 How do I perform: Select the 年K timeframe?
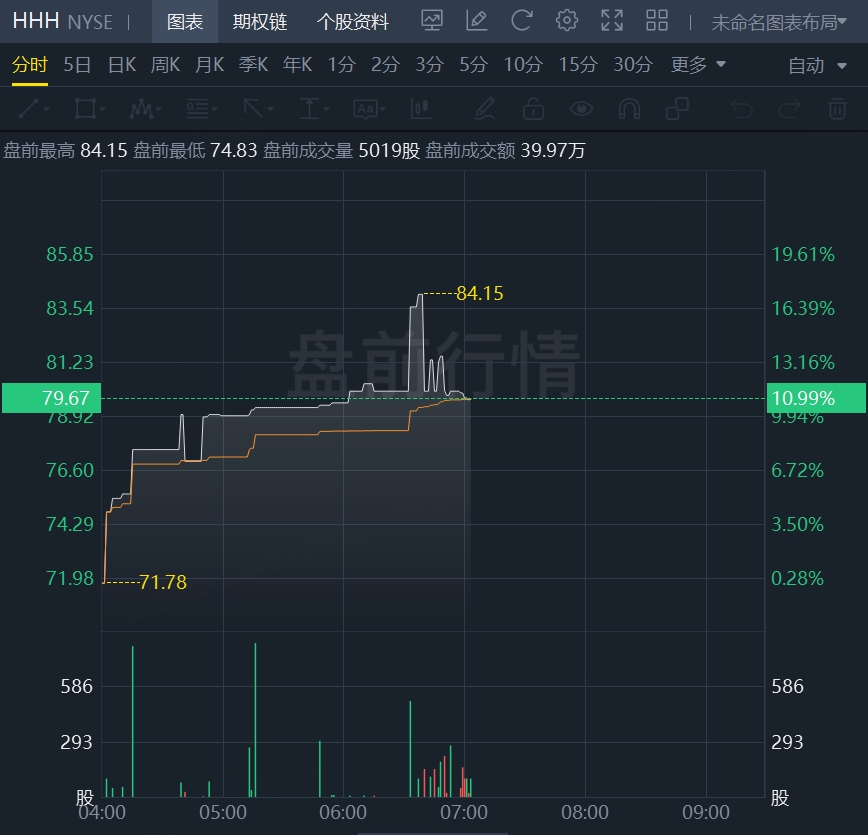coord(297,65)
